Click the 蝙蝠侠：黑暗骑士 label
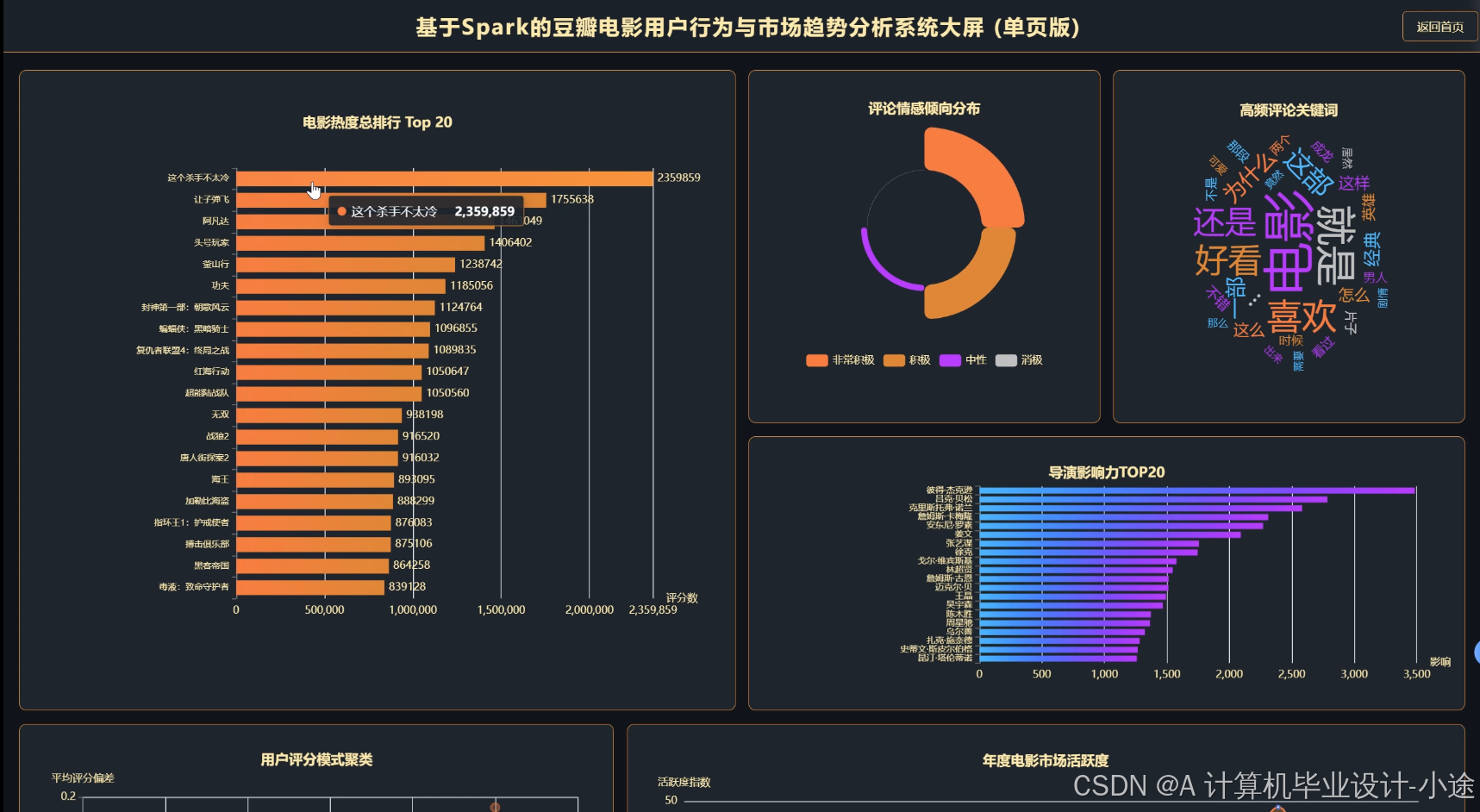 [x=194, y=329]
